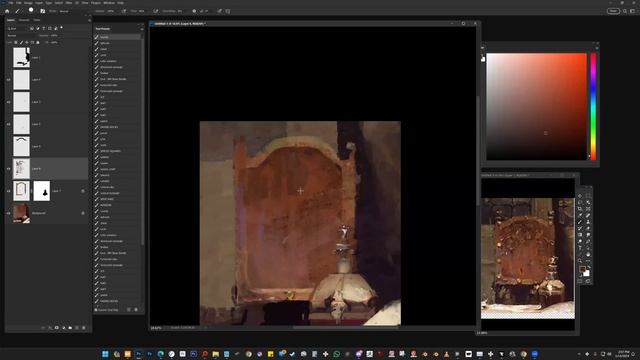The image size is (640, 360).
Task: Click the search icon at top right
Action: (x=625, y=11)
